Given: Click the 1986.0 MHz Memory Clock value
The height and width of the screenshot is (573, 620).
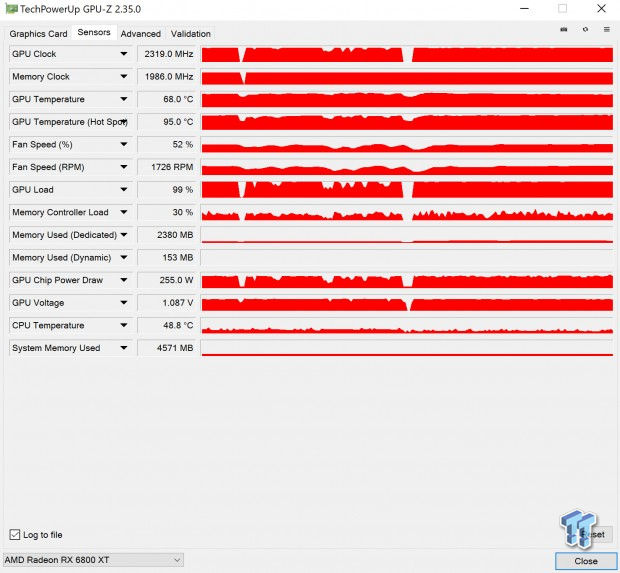Looking at the screenshot, I should pyautogui.click(x=167, y=76).
